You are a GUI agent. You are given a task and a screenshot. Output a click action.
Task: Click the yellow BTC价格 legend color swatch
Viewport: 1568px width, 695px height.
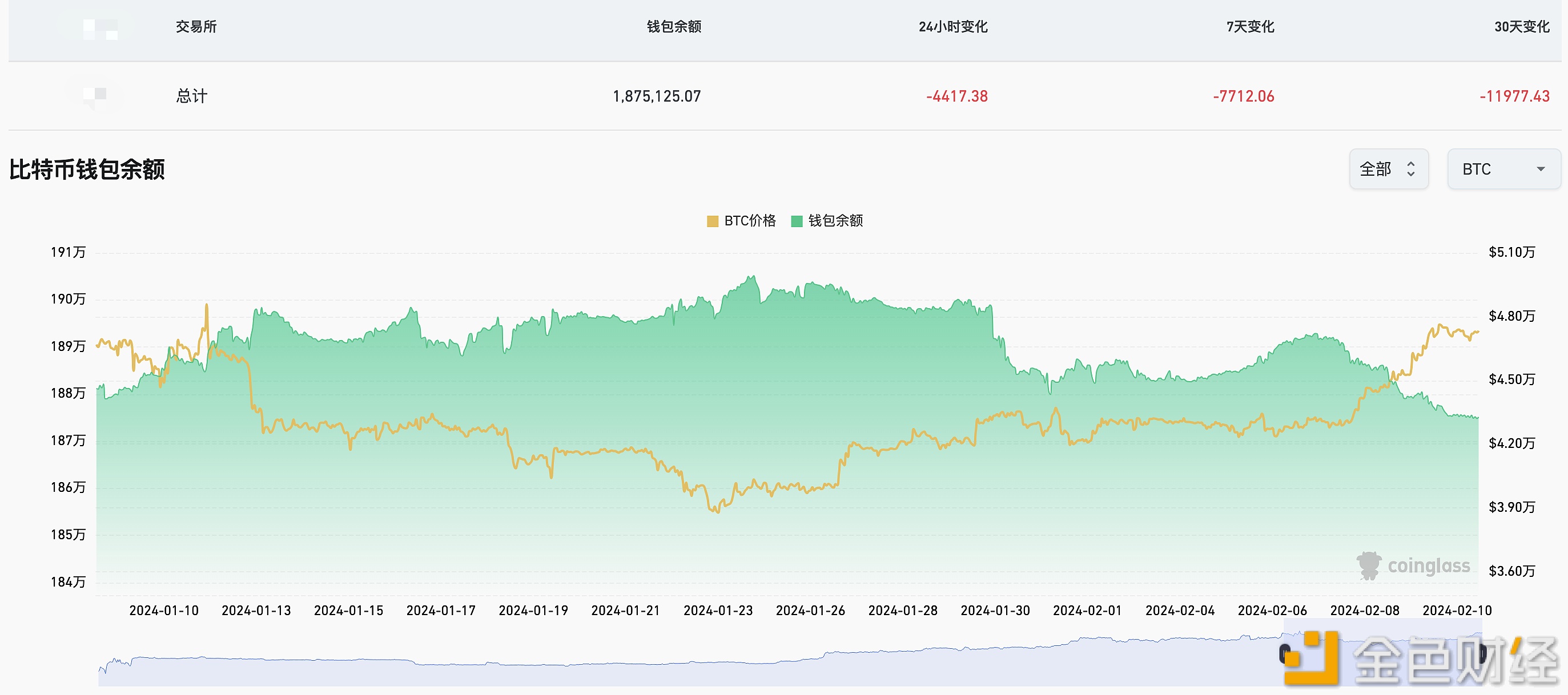[713, 221]
